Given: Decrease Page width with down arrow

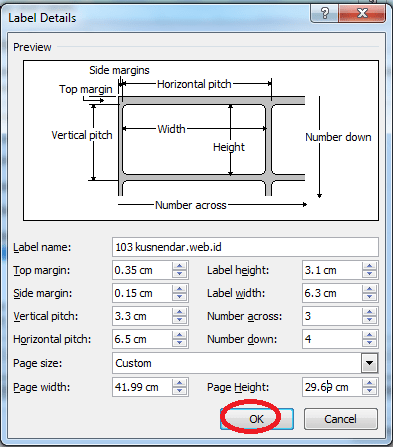Looking at the screenshot, I should (x=180, y=391).
